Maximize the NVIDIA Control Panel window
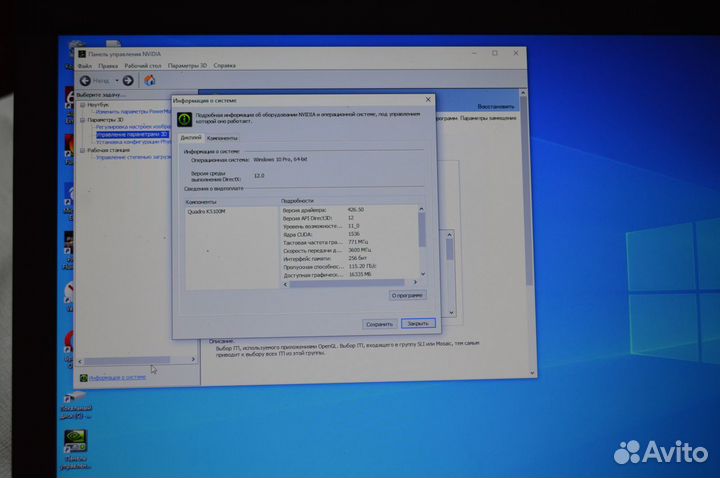This screenshot has width=720, height=478. [495, 53]
